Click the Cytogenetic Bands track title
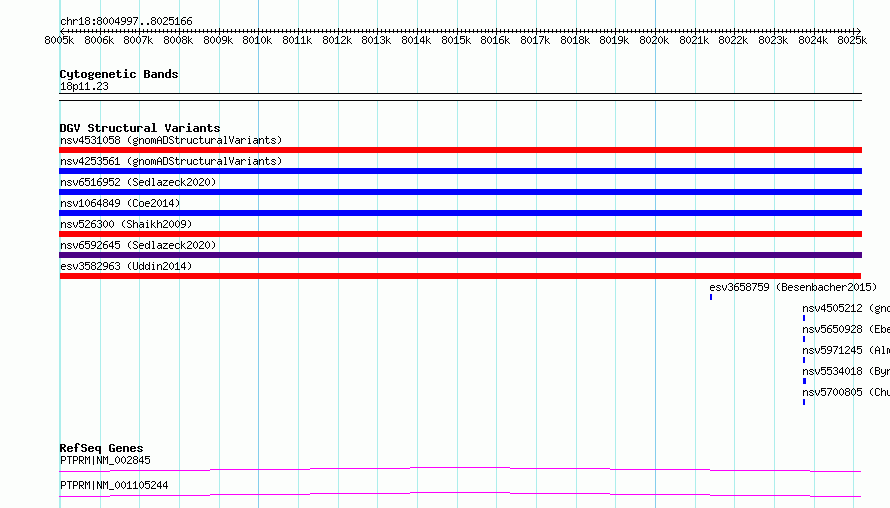This screenshot has width=890, height=508. (119, 74)
